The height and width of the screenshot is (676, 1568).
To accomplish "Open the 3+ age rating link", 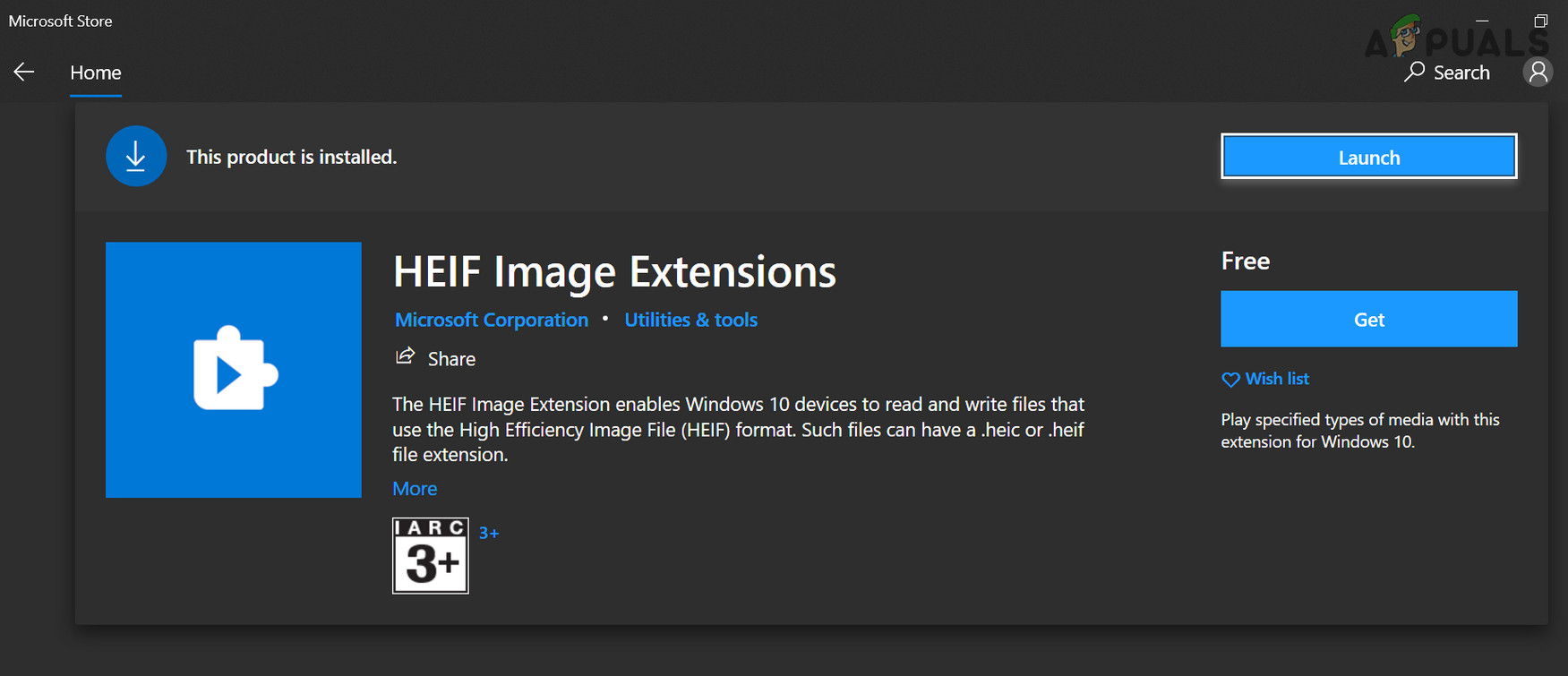I will 489,533.
